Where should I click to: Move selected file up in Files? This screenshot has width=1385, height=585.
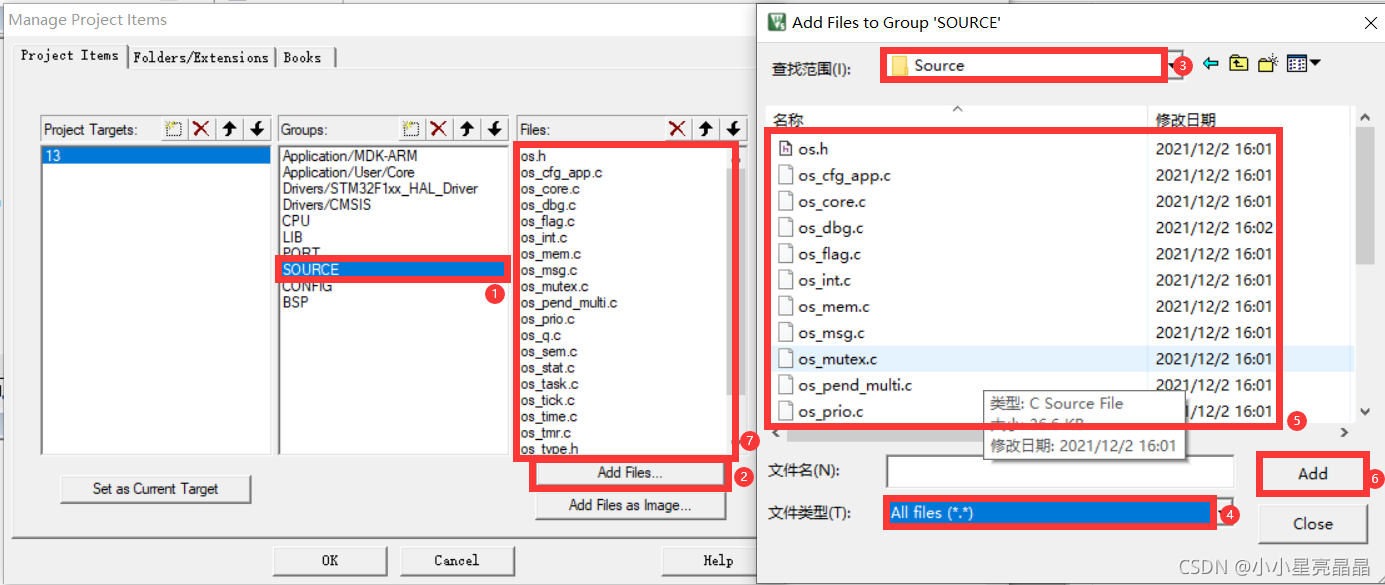[x=706, y=129]
